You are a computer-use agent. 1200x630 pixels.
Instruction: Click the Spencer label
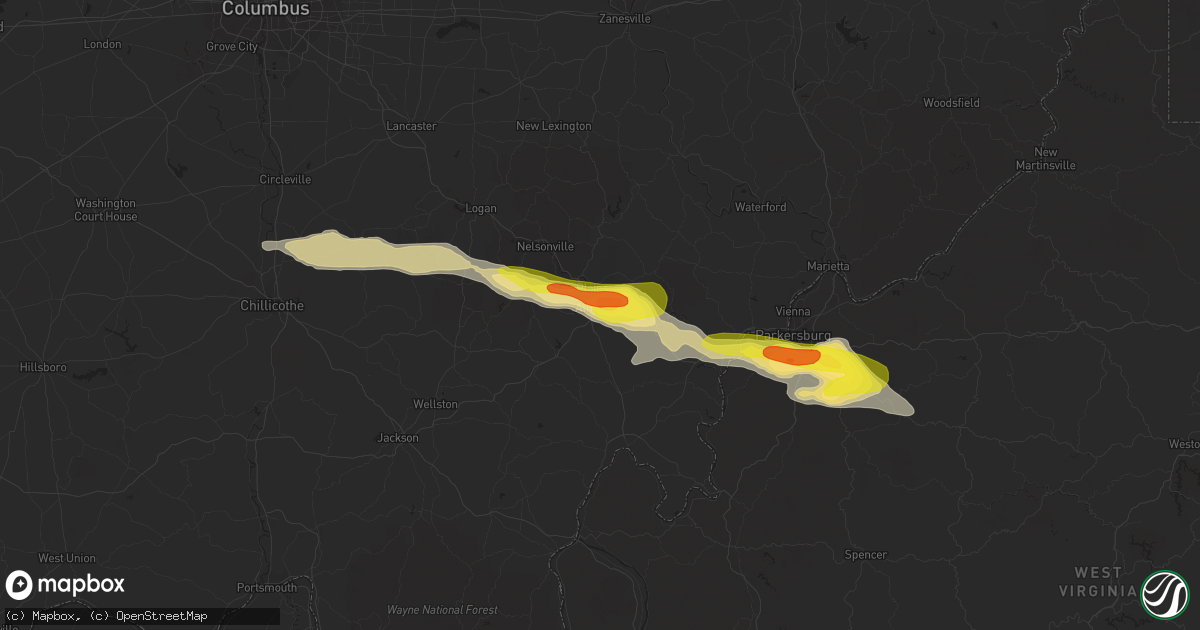(866, 555)
